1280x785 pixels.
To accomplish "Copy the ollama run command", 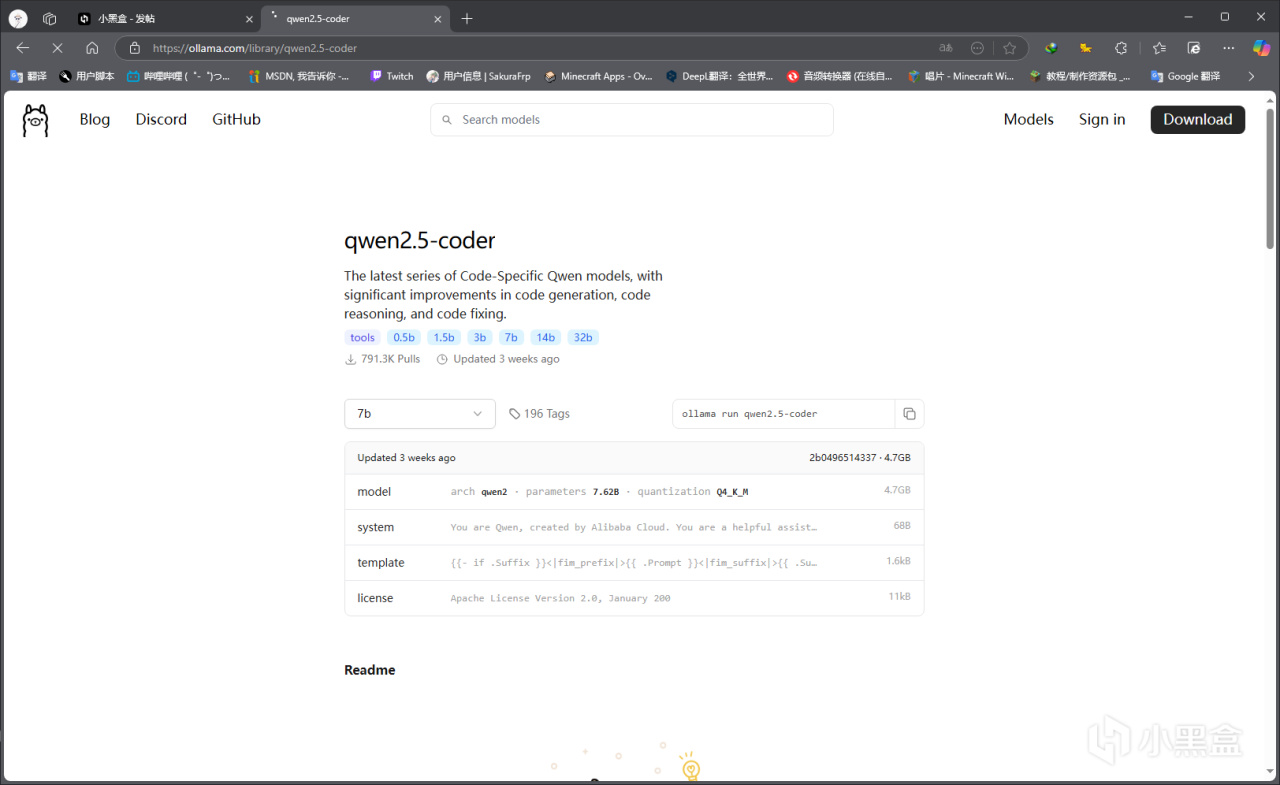I will click(x=909, y=414).
